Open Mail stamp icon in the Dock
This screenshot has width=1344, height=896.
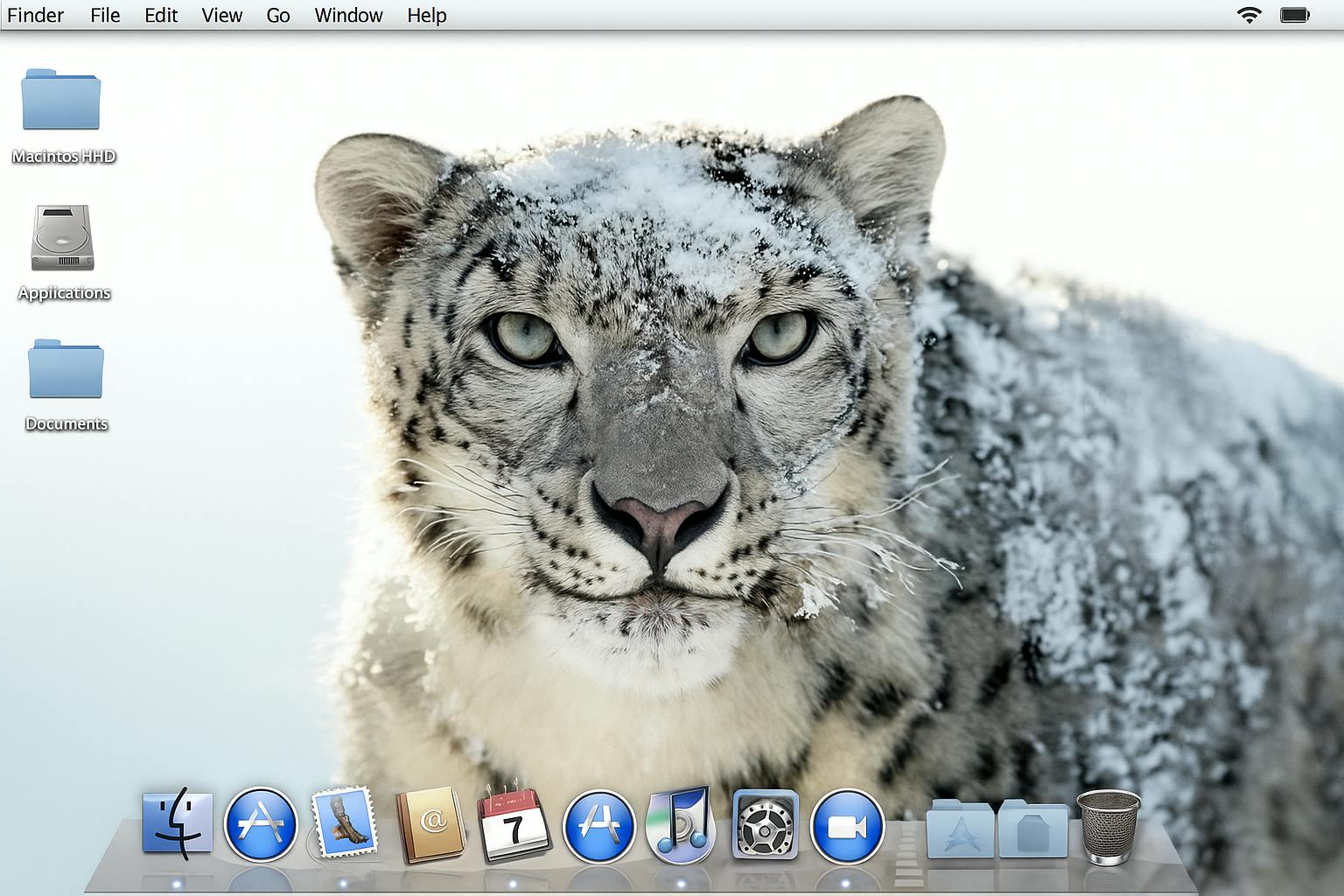point(344,822)
